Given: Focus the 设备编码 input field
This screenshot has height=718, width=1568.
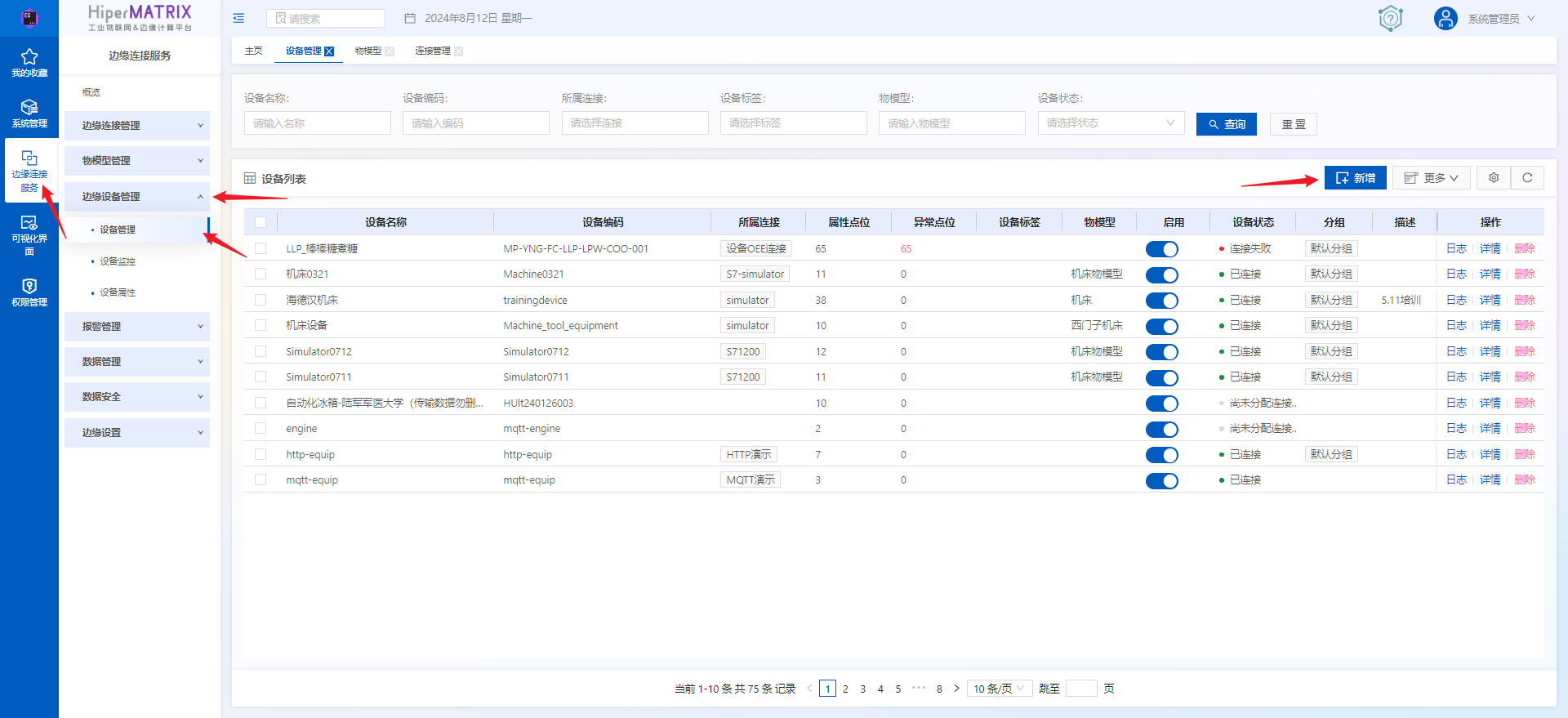Looking at the screenshot, I should pyautogui.click(x=475, y=123).
